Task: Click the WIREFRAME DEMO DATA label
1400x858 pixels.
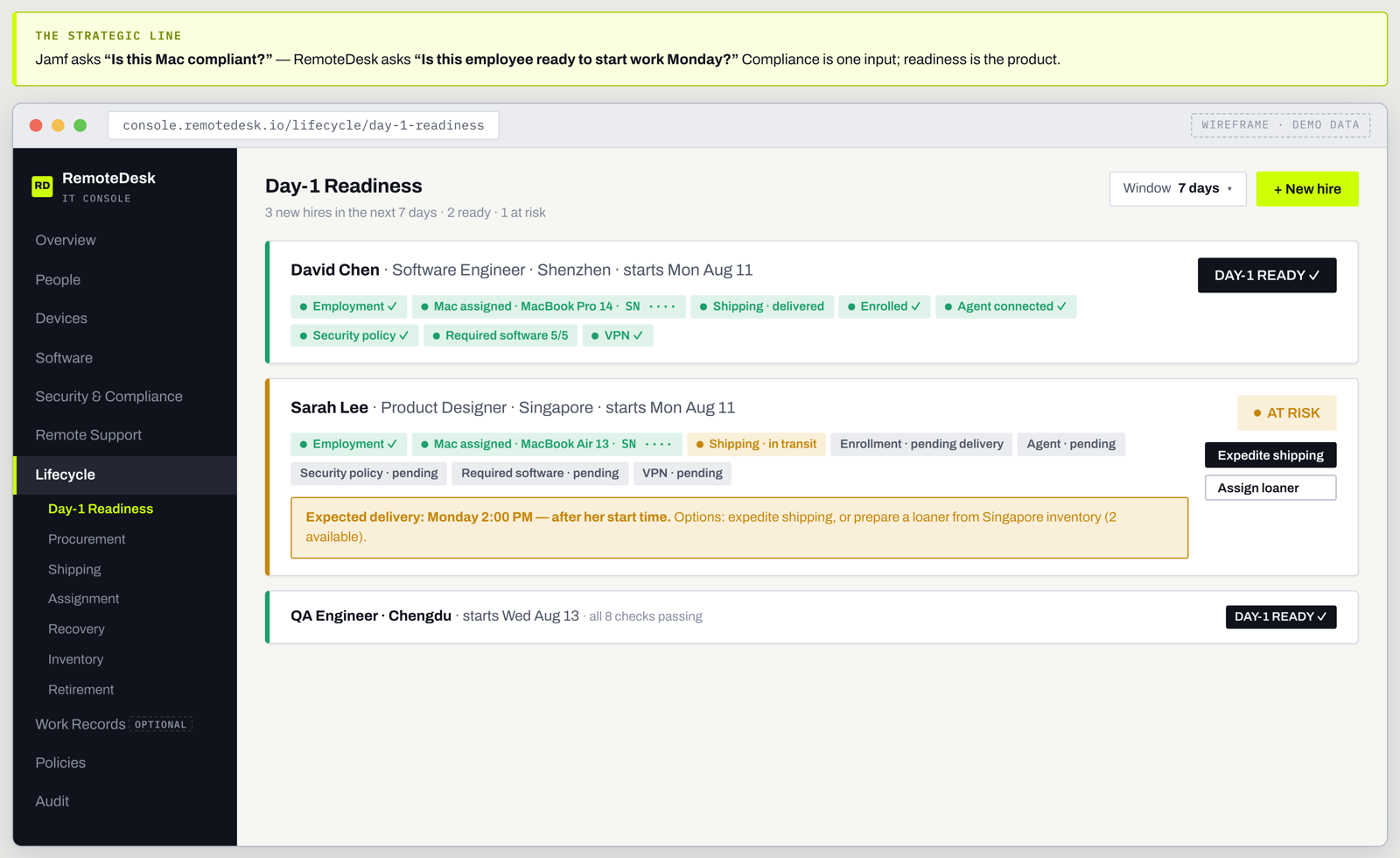Action: (x=1280, y=125)
